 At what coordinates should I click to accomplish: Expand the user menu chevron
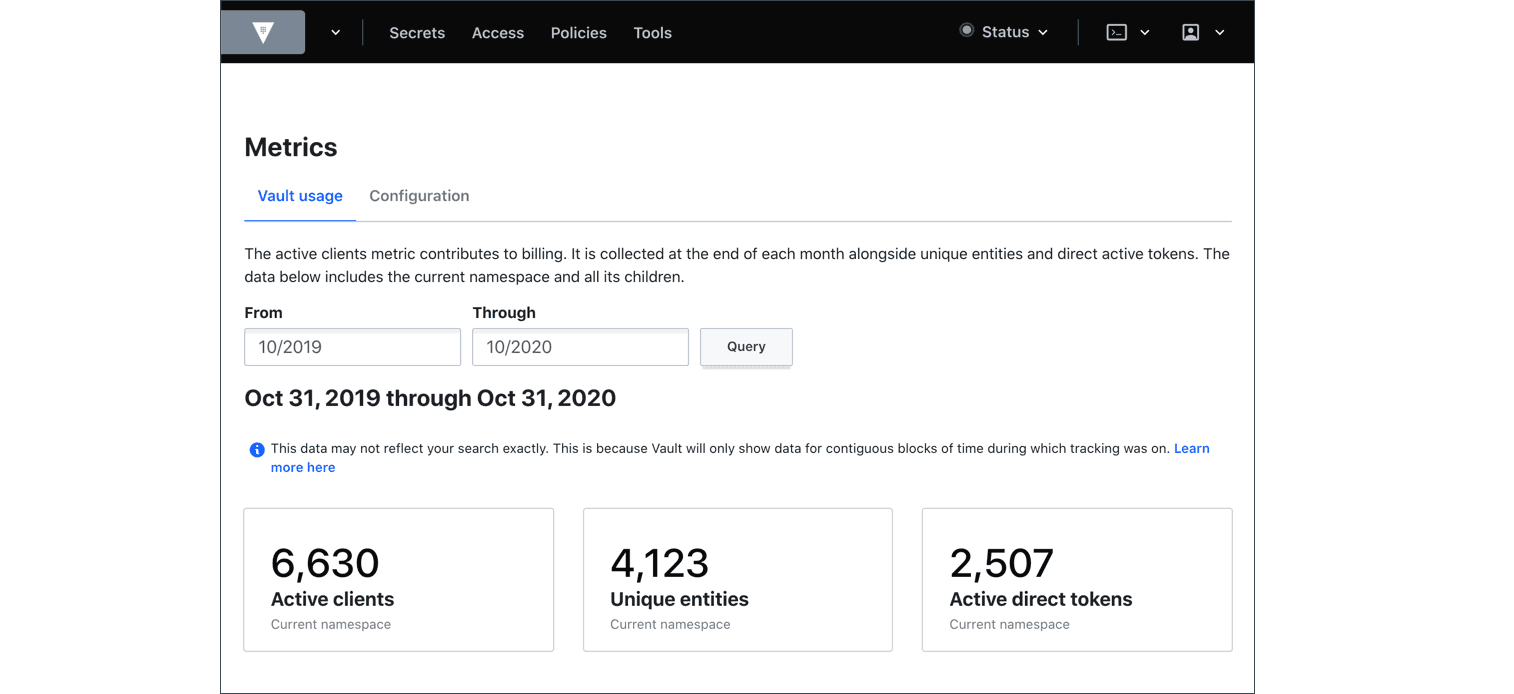click(1219, 31)
